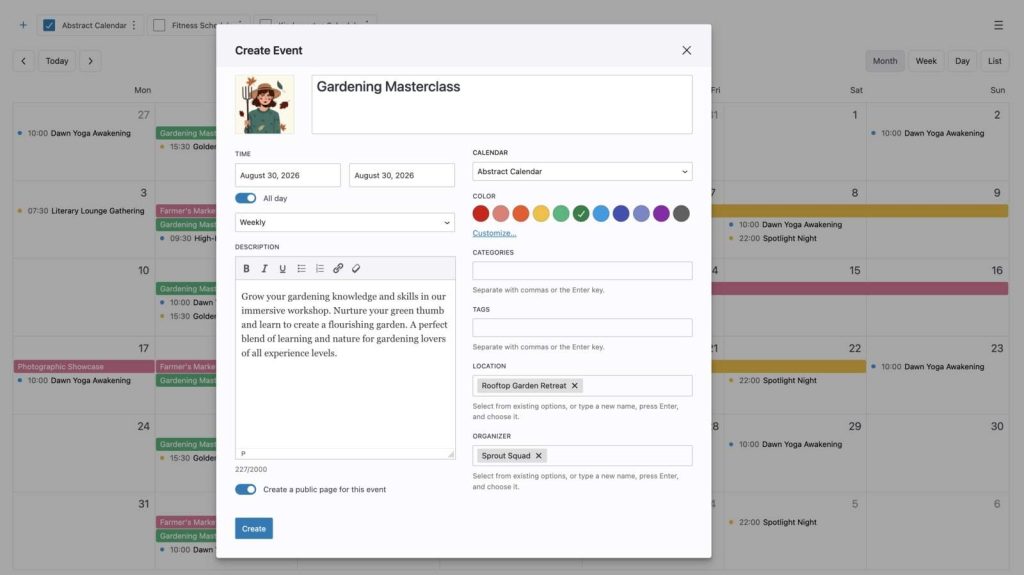Click the start date field
This screenshot has height=575, width=1024.
coord(287,175)
